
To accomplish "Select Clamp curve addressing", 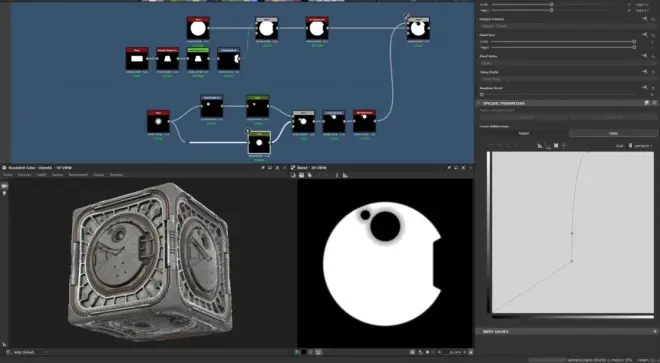I will [613, 133].
